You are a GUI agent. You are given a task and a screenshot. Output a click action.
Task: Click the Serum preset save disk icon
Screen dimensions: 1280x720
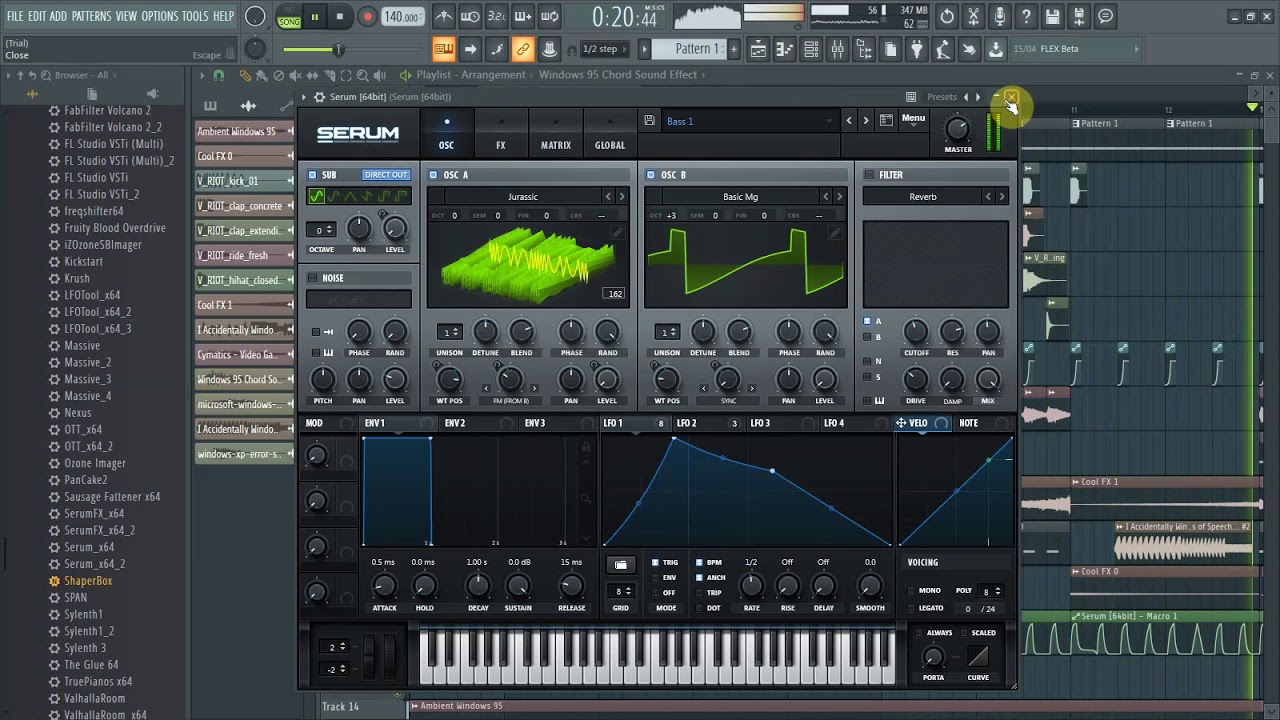(649, 121)
